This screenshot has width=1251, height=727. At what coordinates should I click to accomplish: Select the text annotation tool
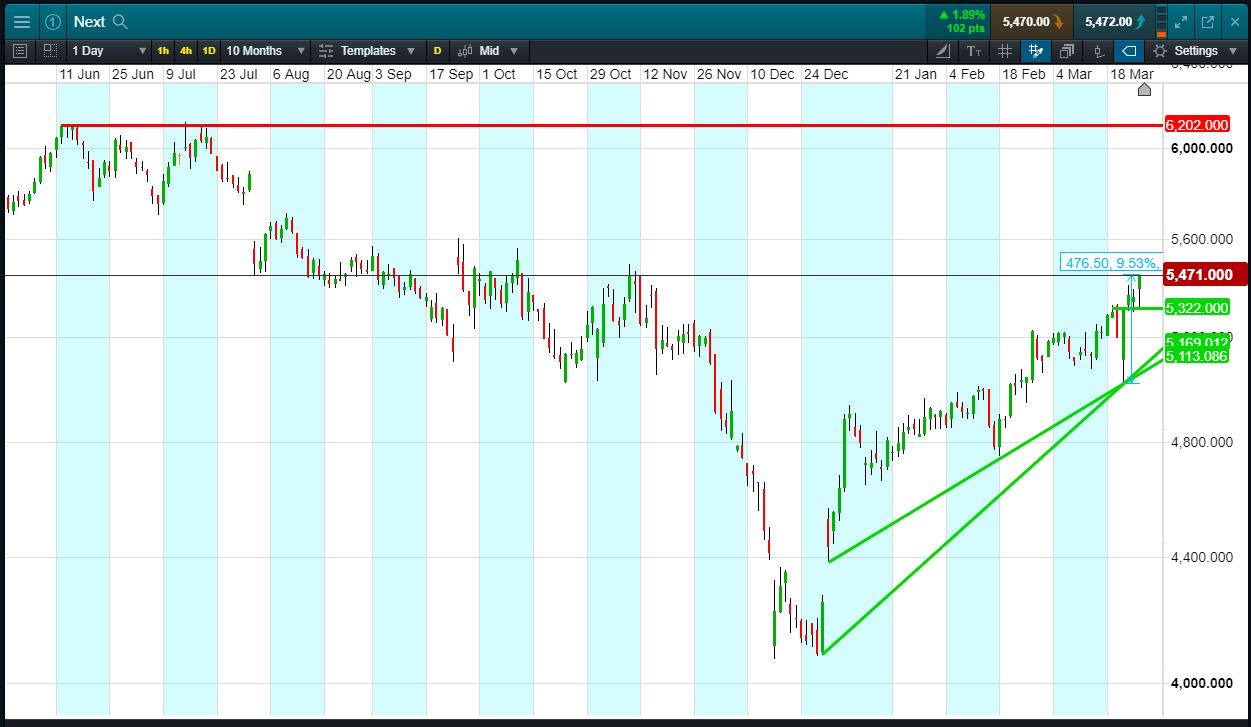(x=974, y=50)
